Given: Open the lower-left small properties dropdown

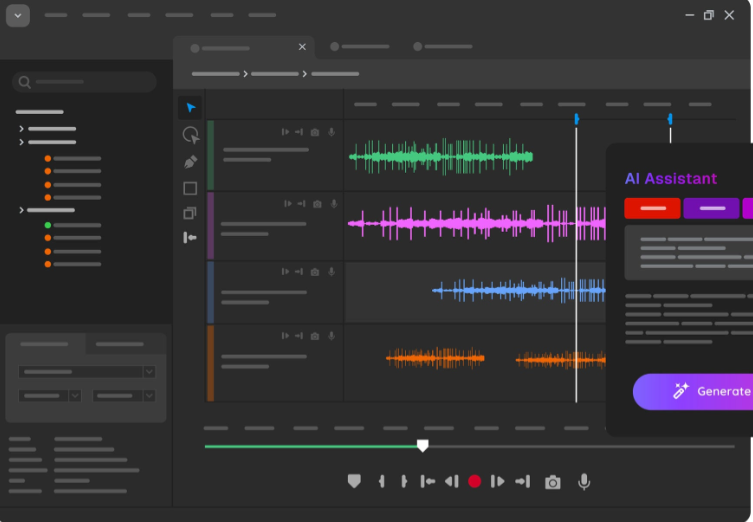Looking at the screenshot, I should point(49,396).
